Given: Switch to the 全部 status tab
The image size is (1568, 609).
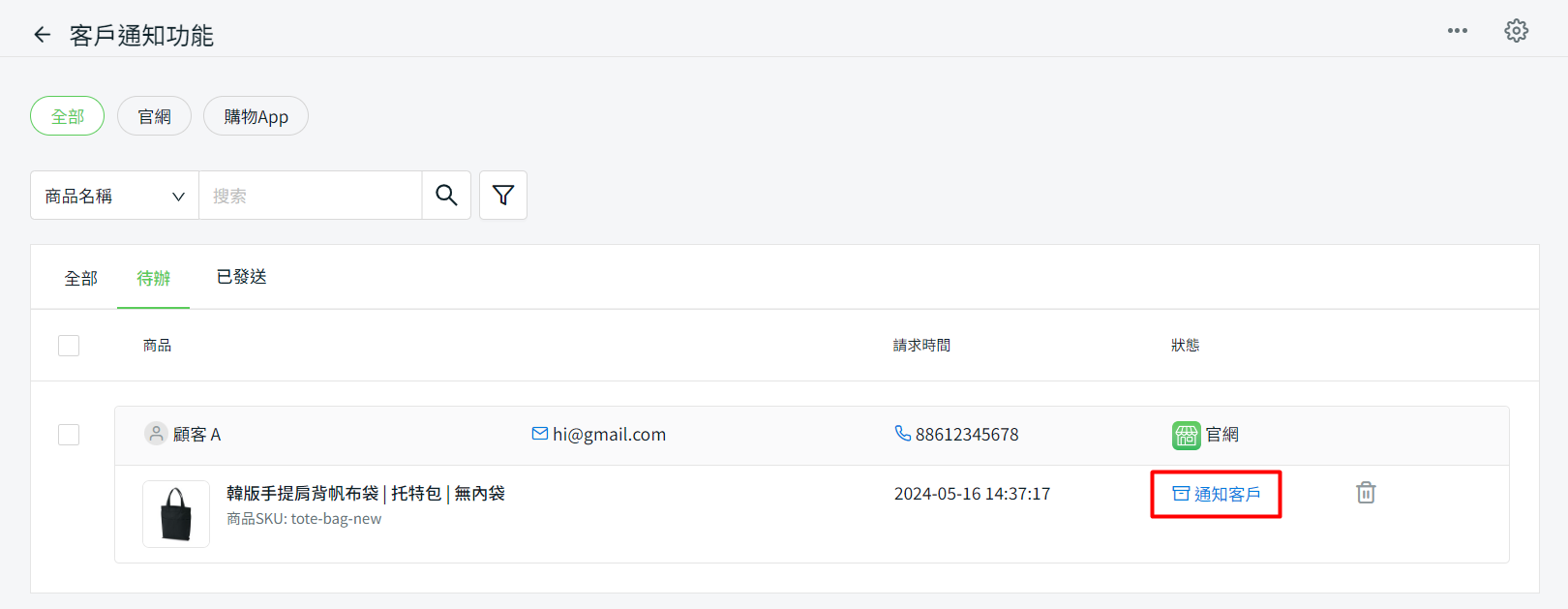Looking at the screenshot, I should click(81, 279).
